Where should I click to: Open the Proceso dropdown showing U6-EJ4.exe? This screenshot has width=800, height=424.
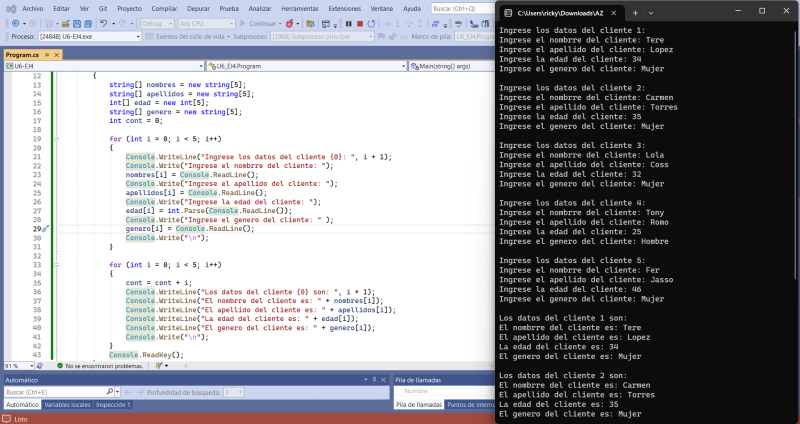[89, 35]
